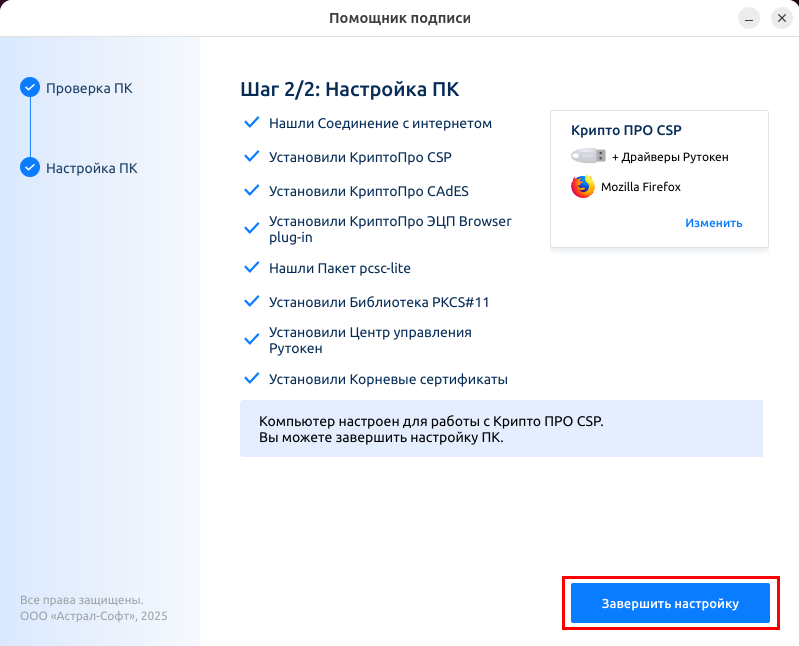Click the Завершить настройку button

pyautogui.click(x=670, y=603)
